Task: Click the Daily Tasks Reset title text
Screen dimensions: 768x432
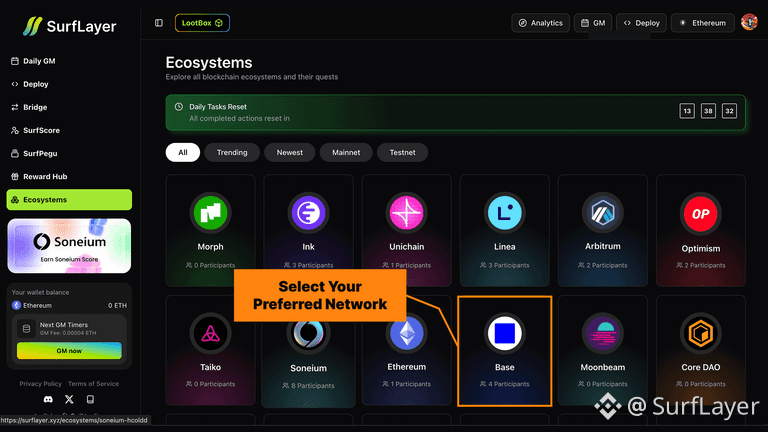Action: (218, 107)
